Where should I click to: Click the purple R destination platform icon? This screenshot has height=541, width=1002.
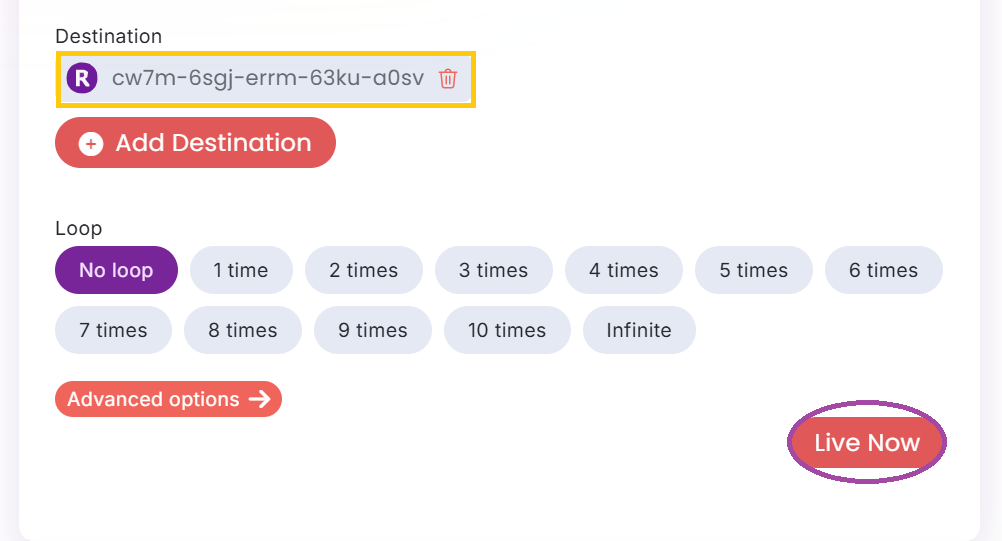click(81, 78)
